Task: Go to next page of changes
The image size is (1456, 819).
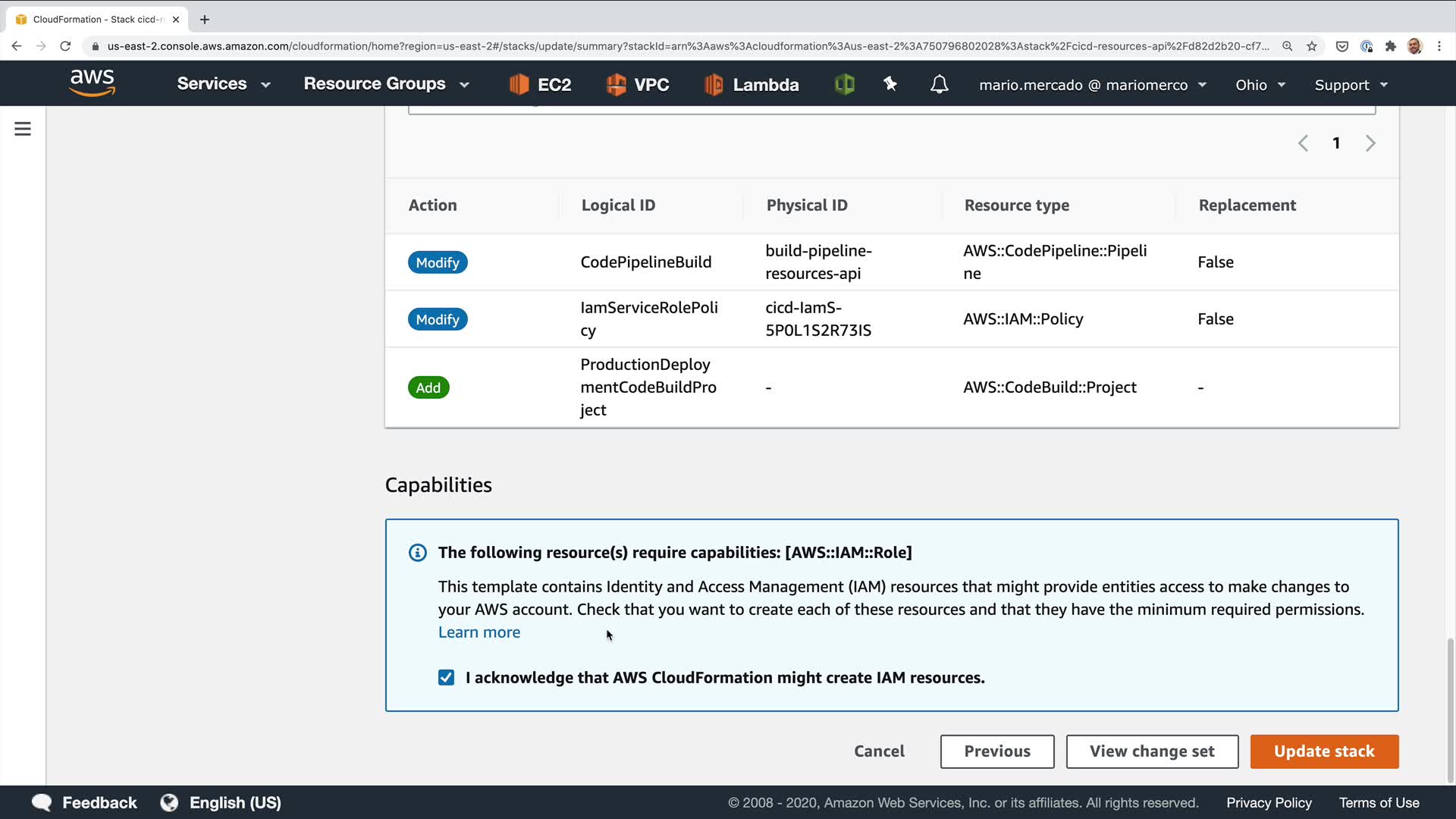Action: pos(1370,143)
